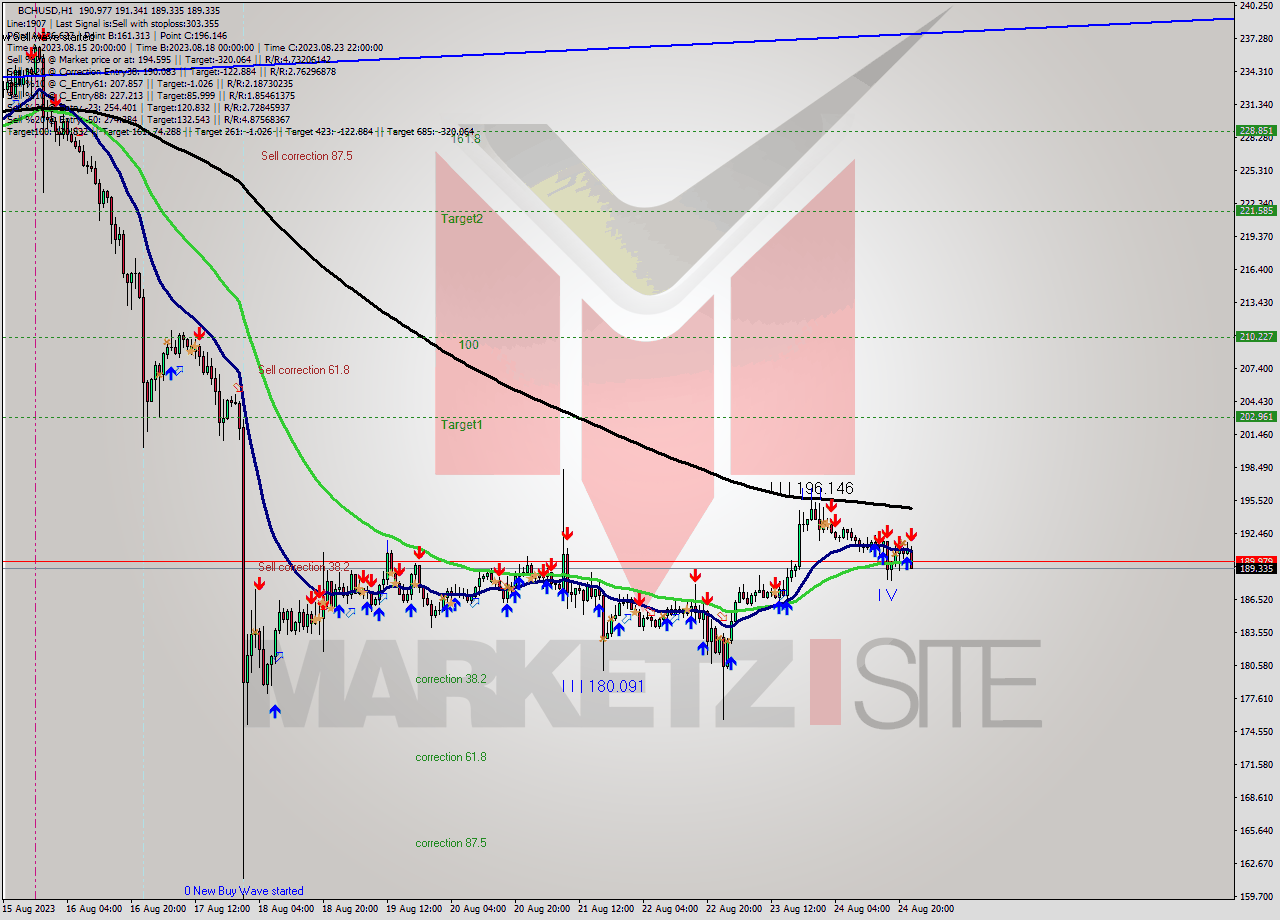1280x920 pixels.
Task: Click the 219.370 price axis value
Action: coord(1256,237)
